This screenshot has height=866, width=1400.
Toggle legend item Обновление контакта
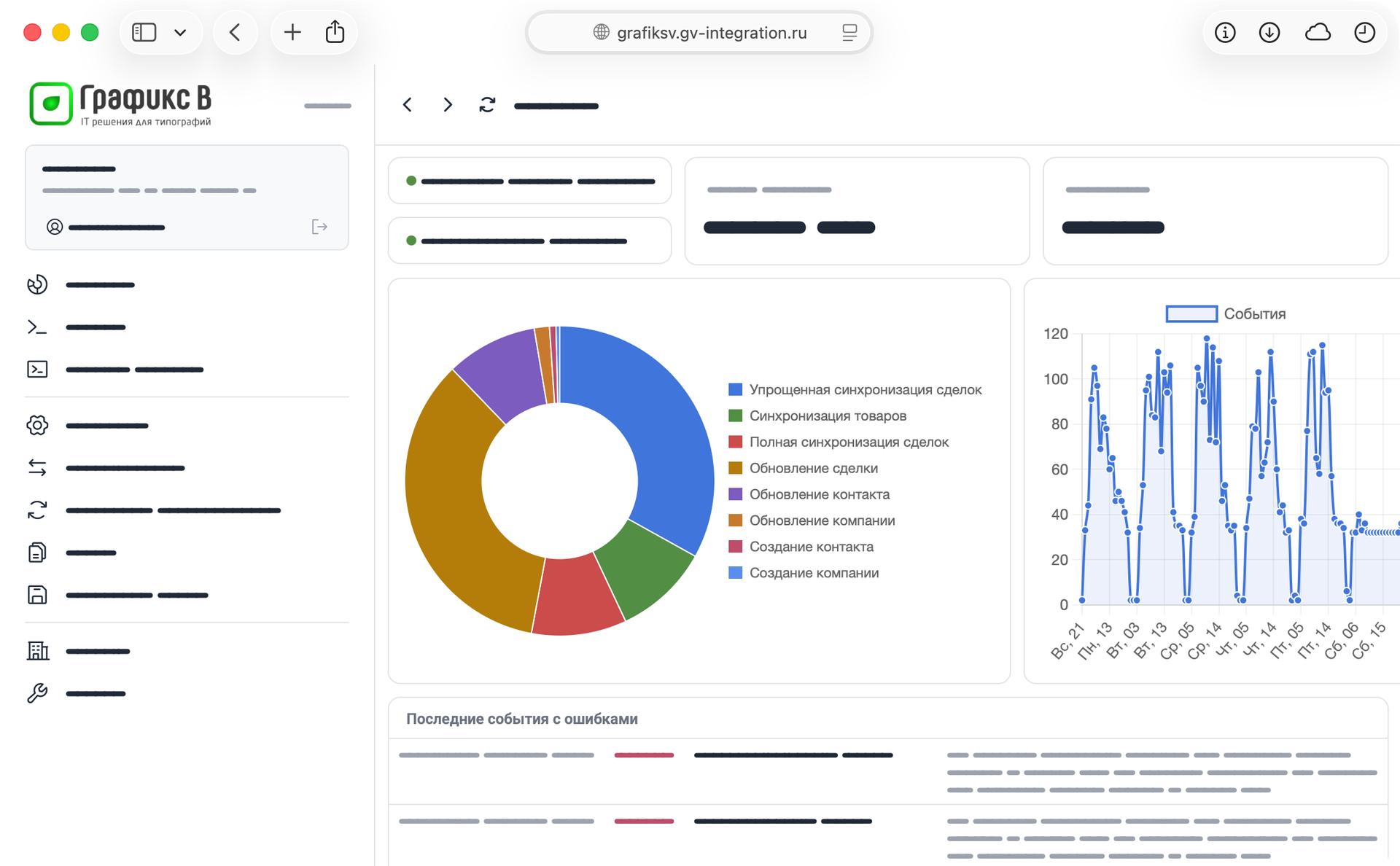click(809, 494)
